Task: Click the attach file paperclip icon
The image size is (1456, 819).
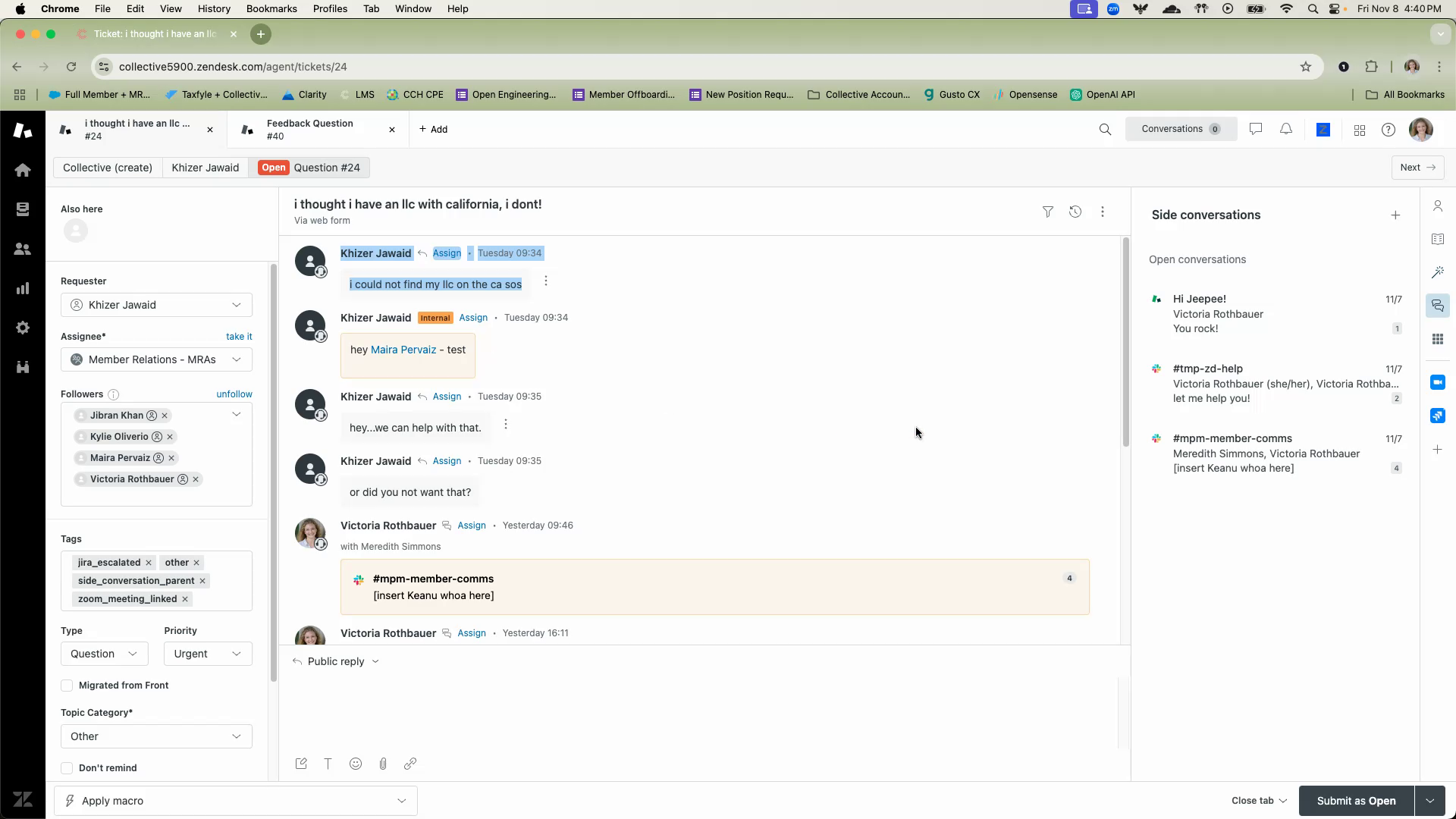Action: 383,764
